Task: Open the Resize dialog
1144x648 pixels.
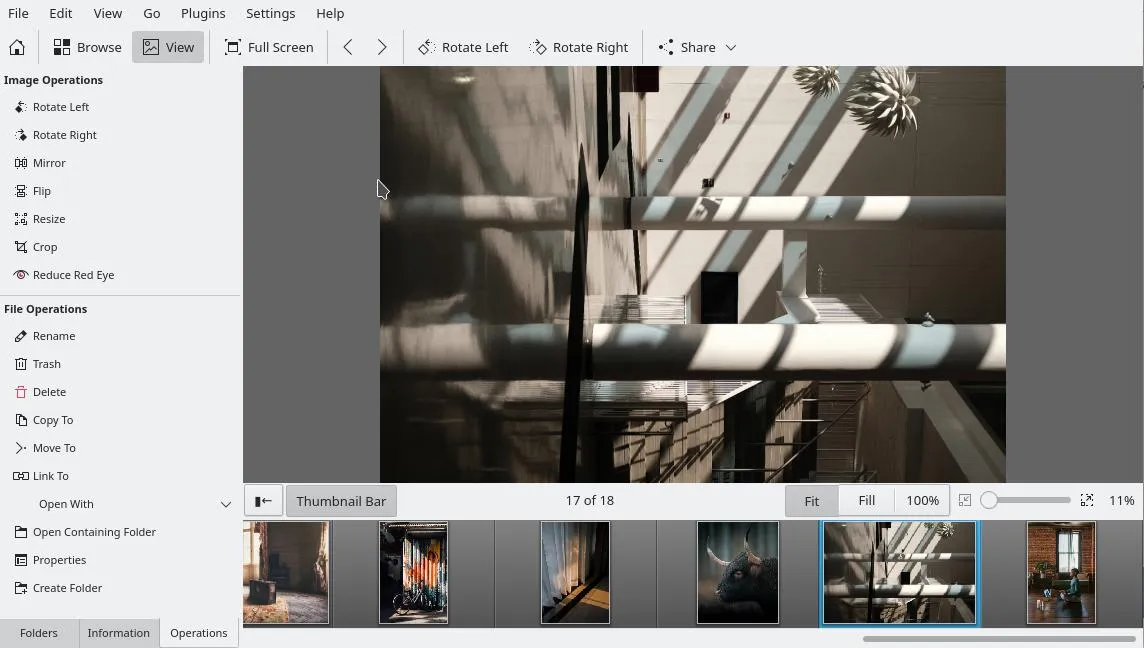Action: pos(48,219)
